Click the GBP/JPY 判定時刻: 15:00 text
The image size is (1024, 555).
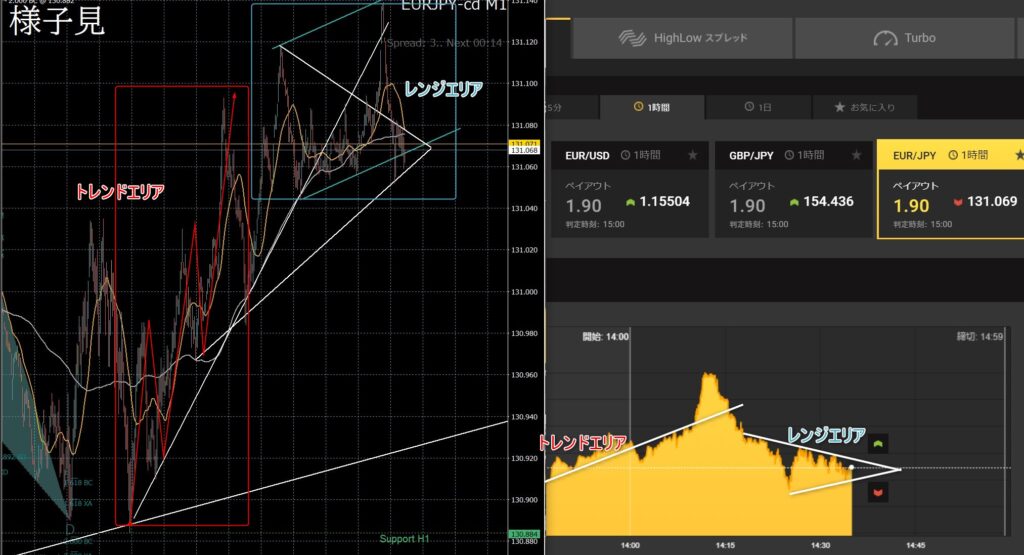(758, 224)
